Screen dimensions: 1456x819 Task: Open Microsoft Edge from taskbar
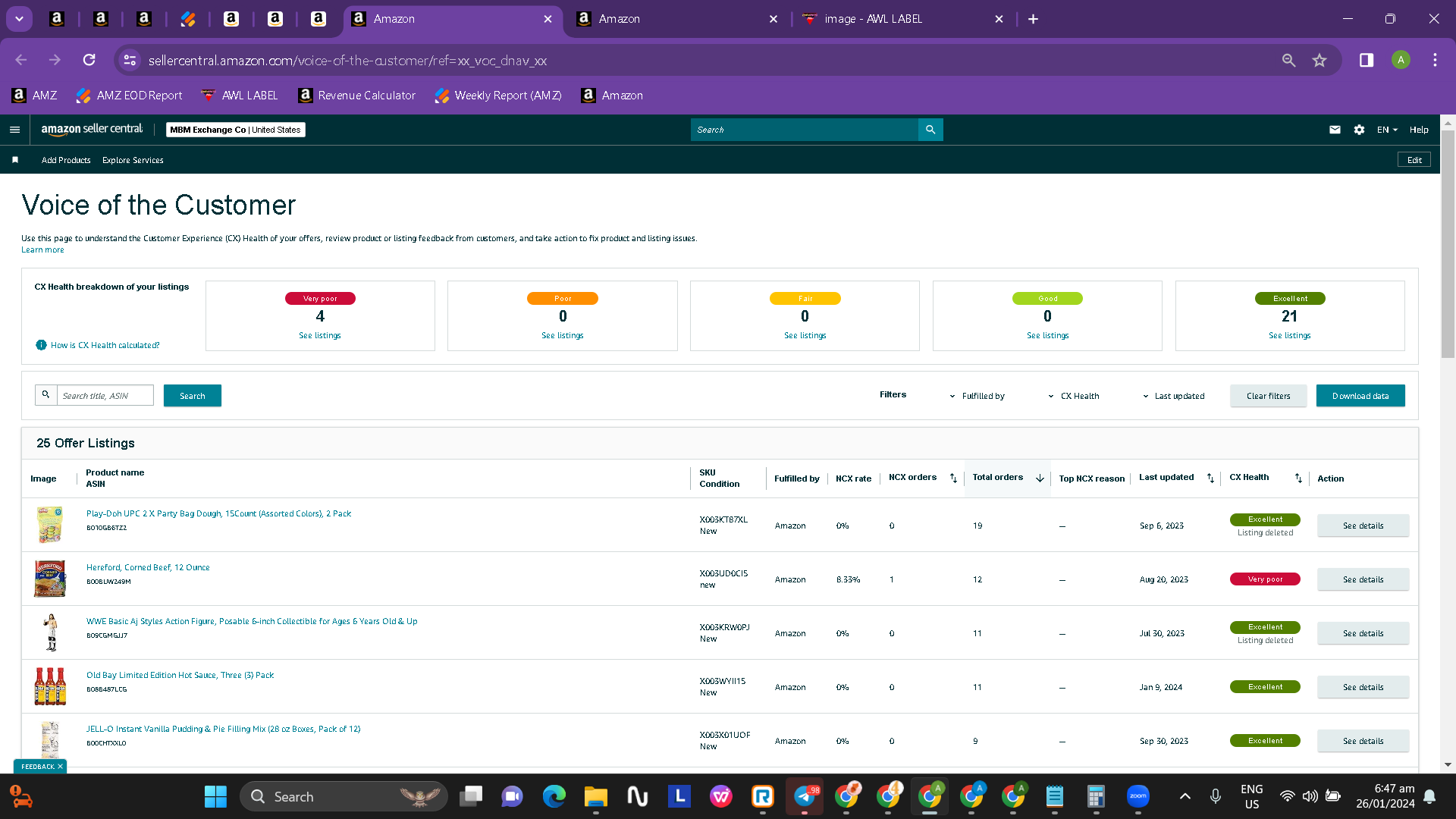(x=554, y=796)
